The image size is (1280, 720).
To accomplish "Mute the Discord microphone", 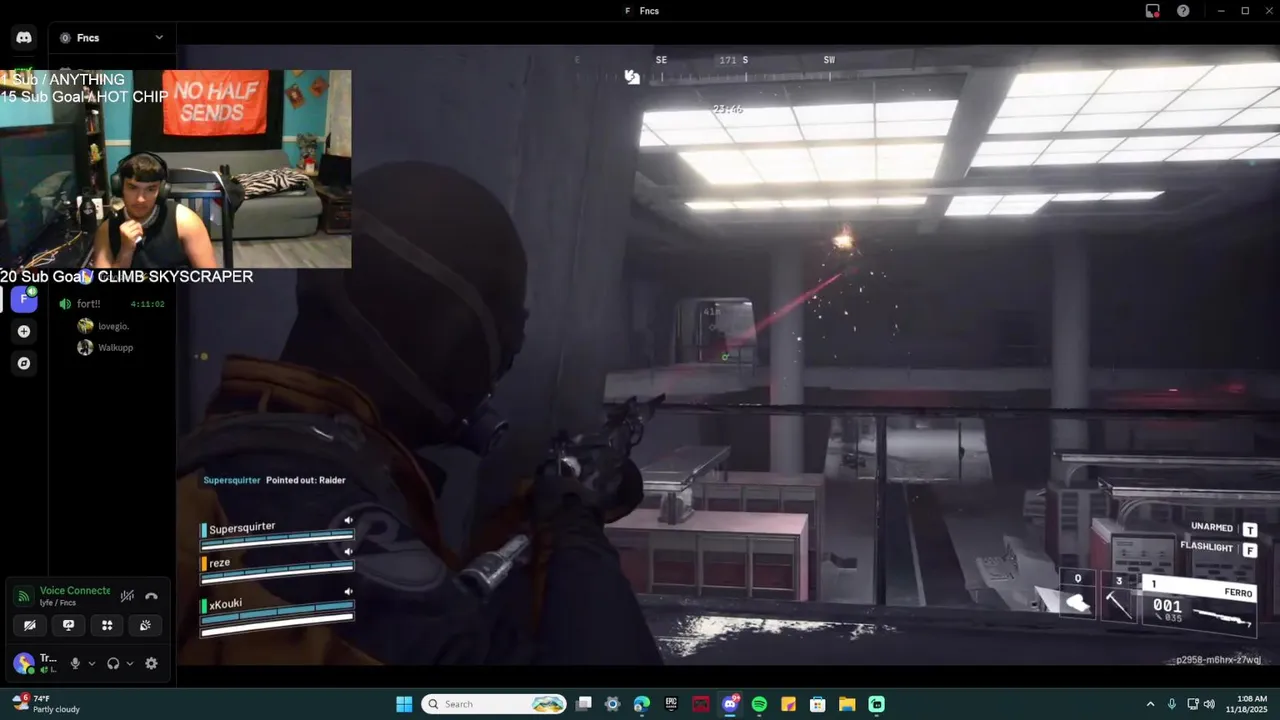I will pyautogui.click(x=75, y=663).
